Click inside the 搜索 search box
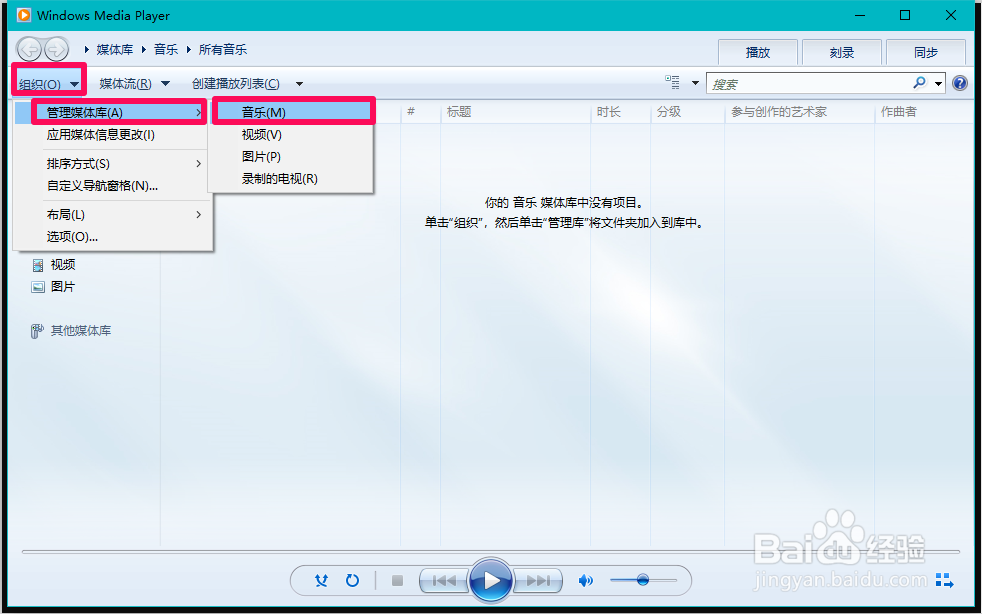This screenshot has width=982, height=614. pyautogui.click(x=808, y=83)
